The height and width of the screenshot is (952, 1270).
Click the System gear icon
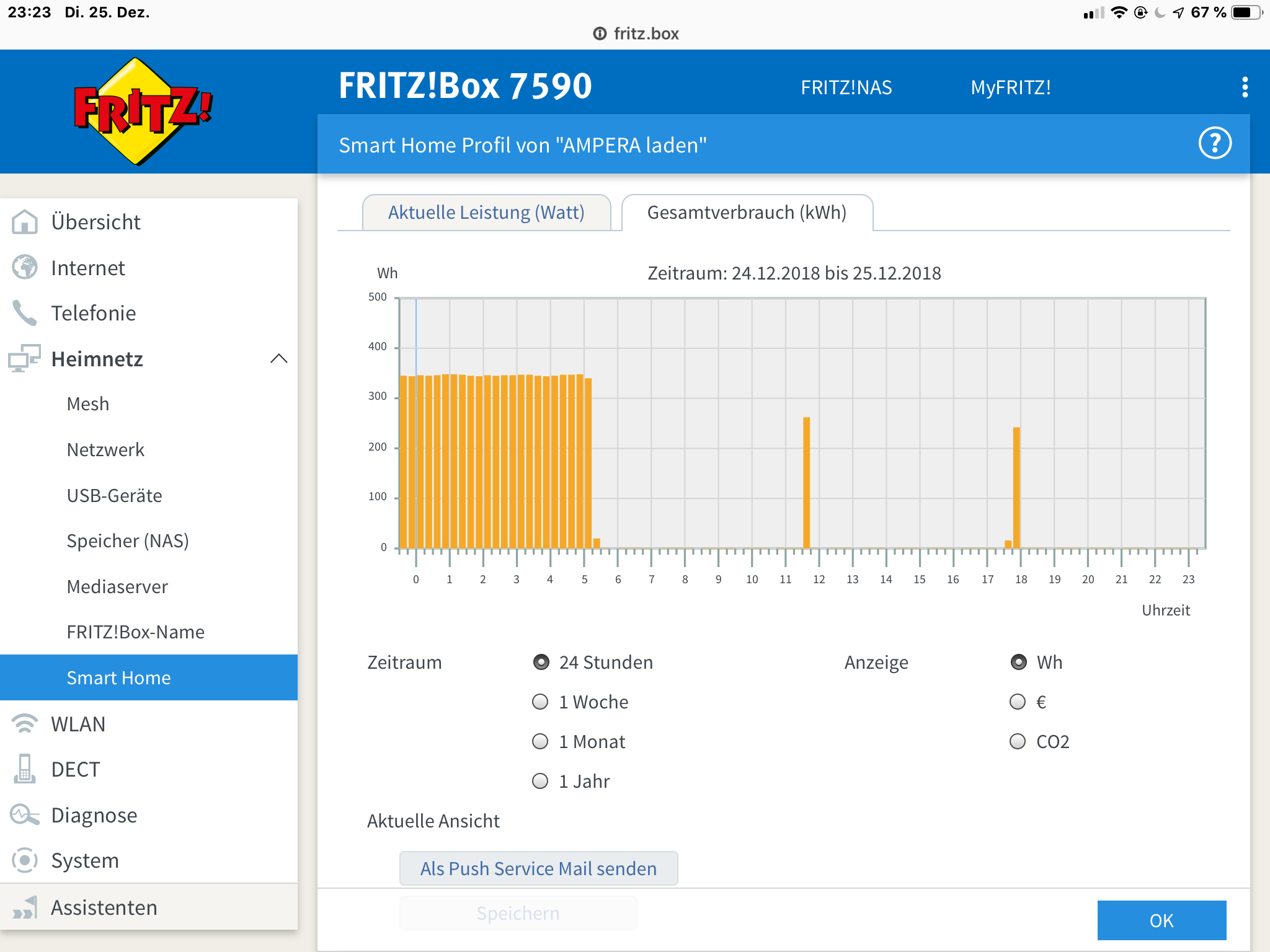25,860
